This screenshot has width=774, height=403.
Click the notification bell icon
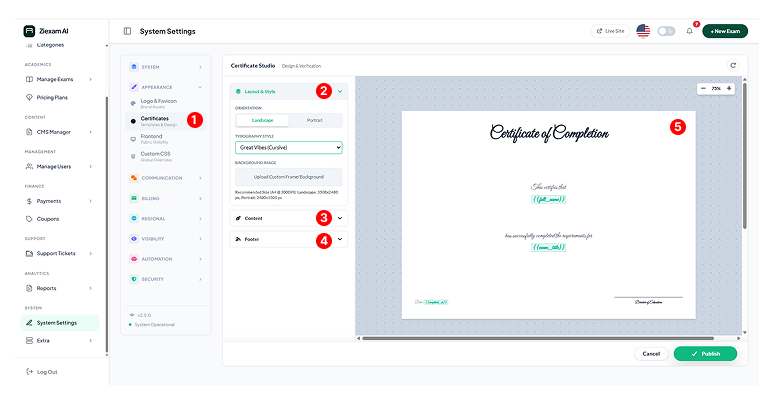click(689, 31)
